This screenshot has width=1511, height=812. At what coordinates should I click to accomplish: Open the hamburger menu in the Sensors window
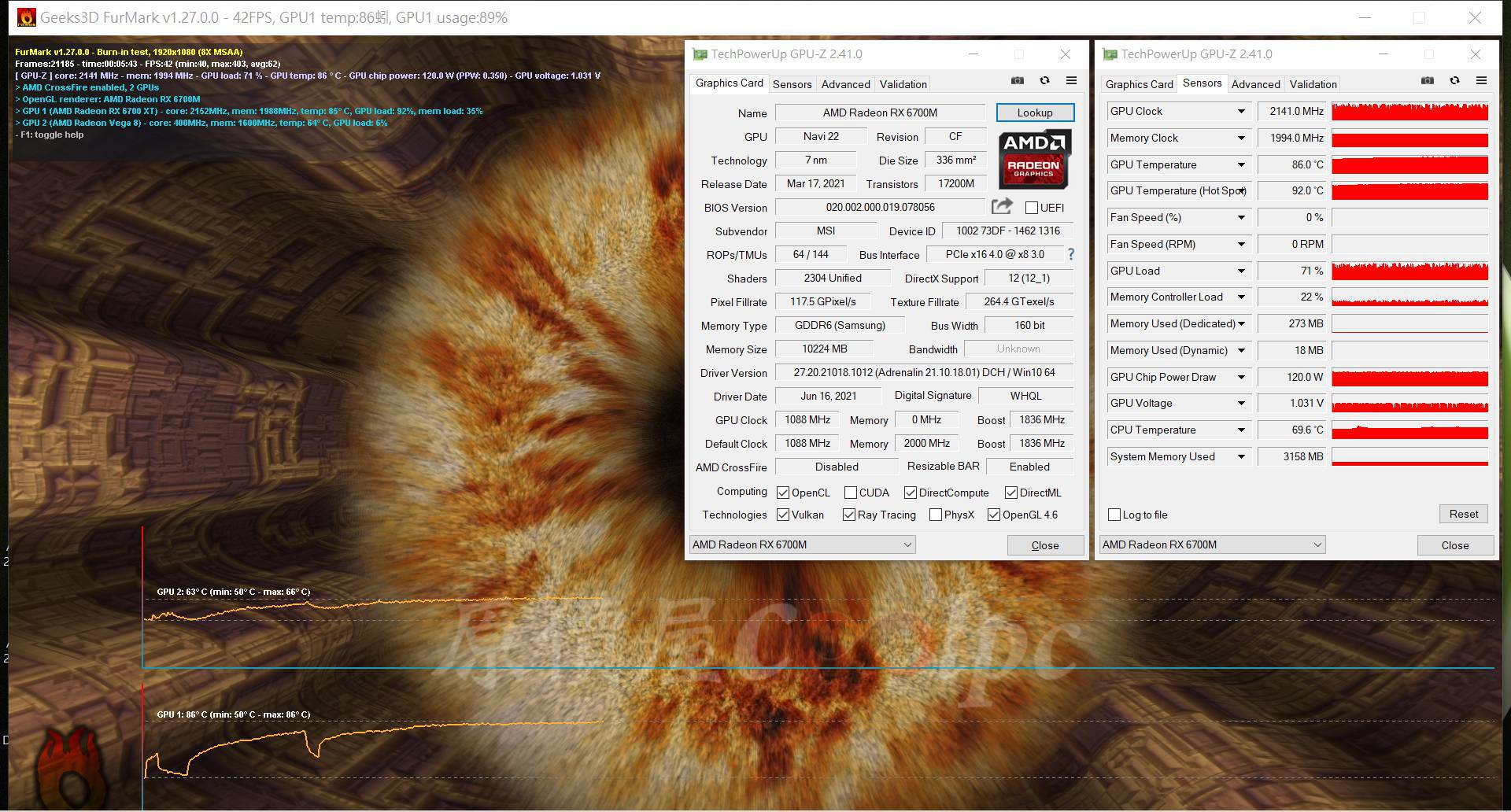1481,80
